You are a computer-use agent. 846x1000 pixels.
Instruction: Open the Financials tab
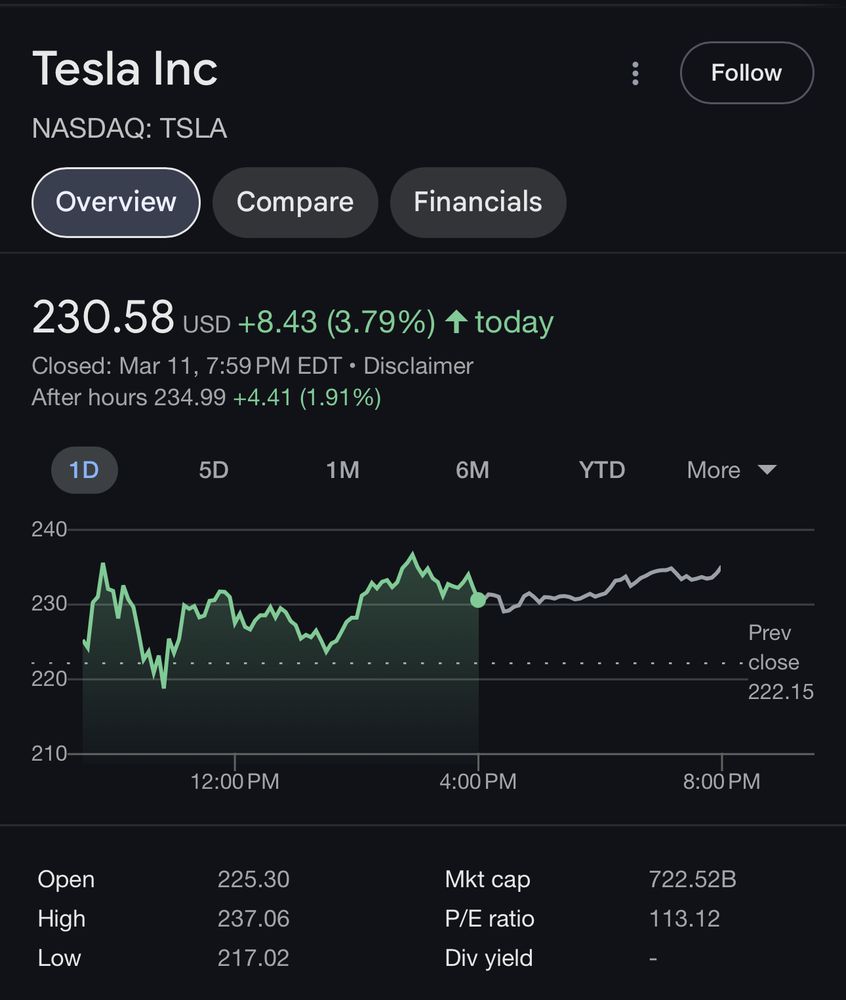478,202
